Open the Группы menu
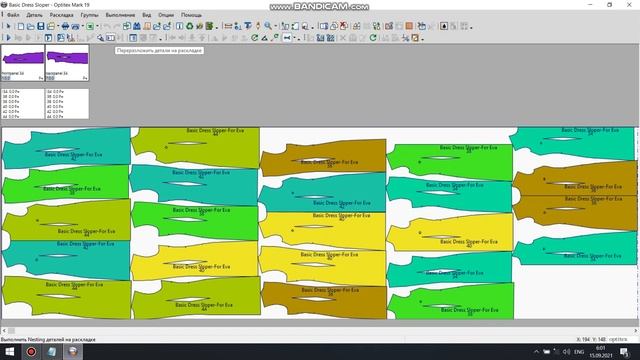The image size is (640, 360). [89, 15]
